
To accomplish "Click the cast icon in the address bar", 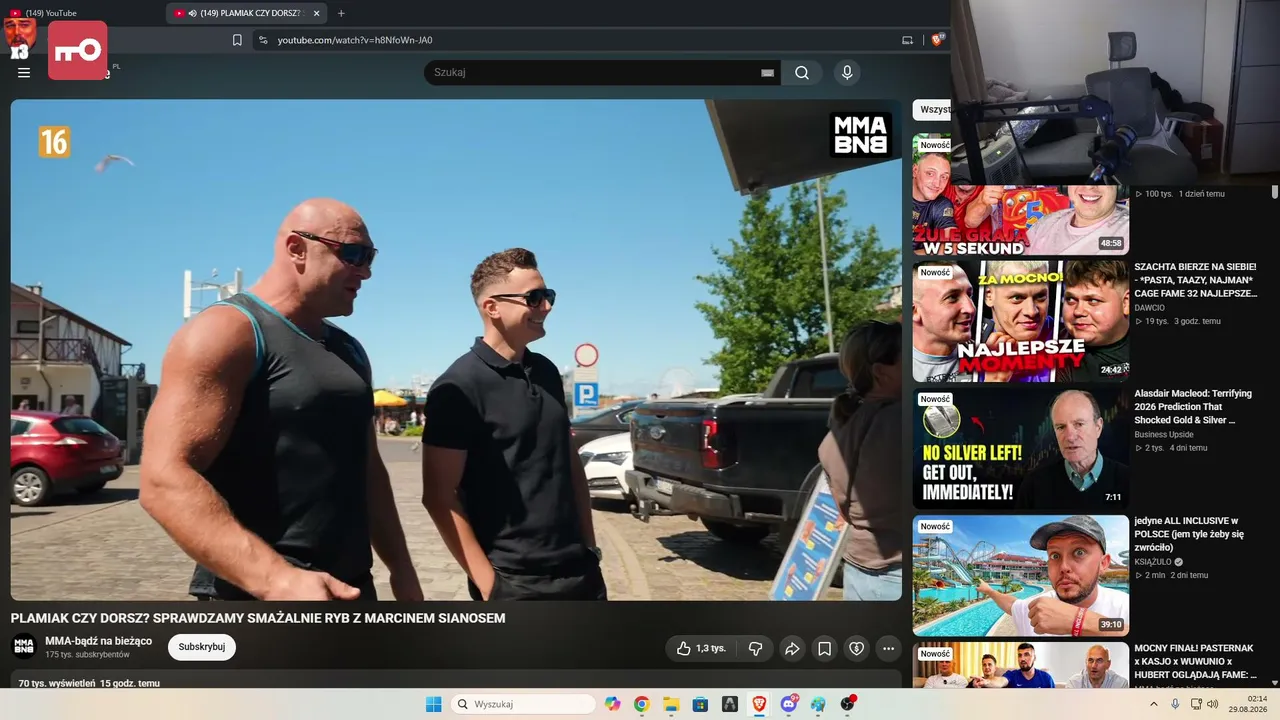I will coord(907,40).
